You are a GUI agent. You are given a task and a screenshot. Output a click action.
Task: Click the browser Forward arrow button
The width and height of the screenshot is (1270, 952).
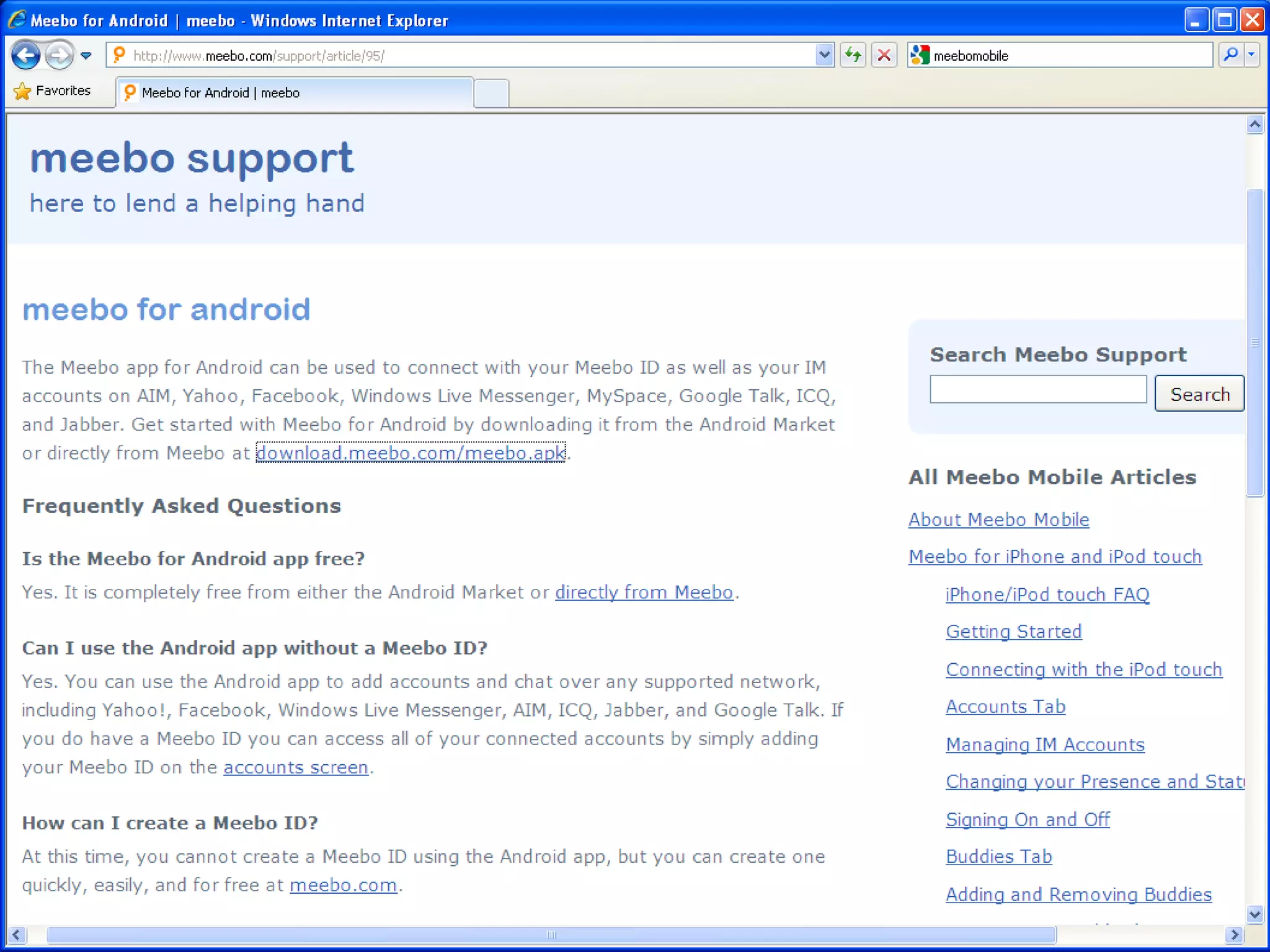click(60, 56)
